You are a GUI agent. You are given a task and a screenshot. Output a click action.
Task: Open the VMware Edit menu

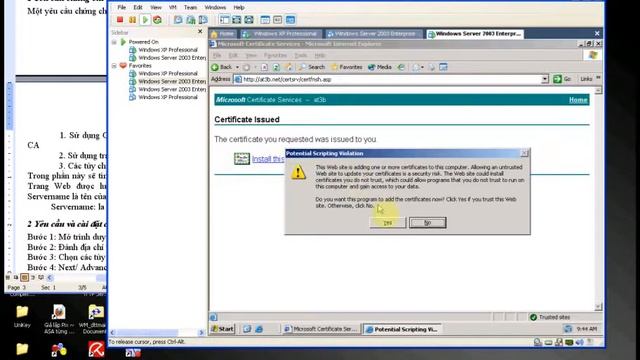(138, 7)
